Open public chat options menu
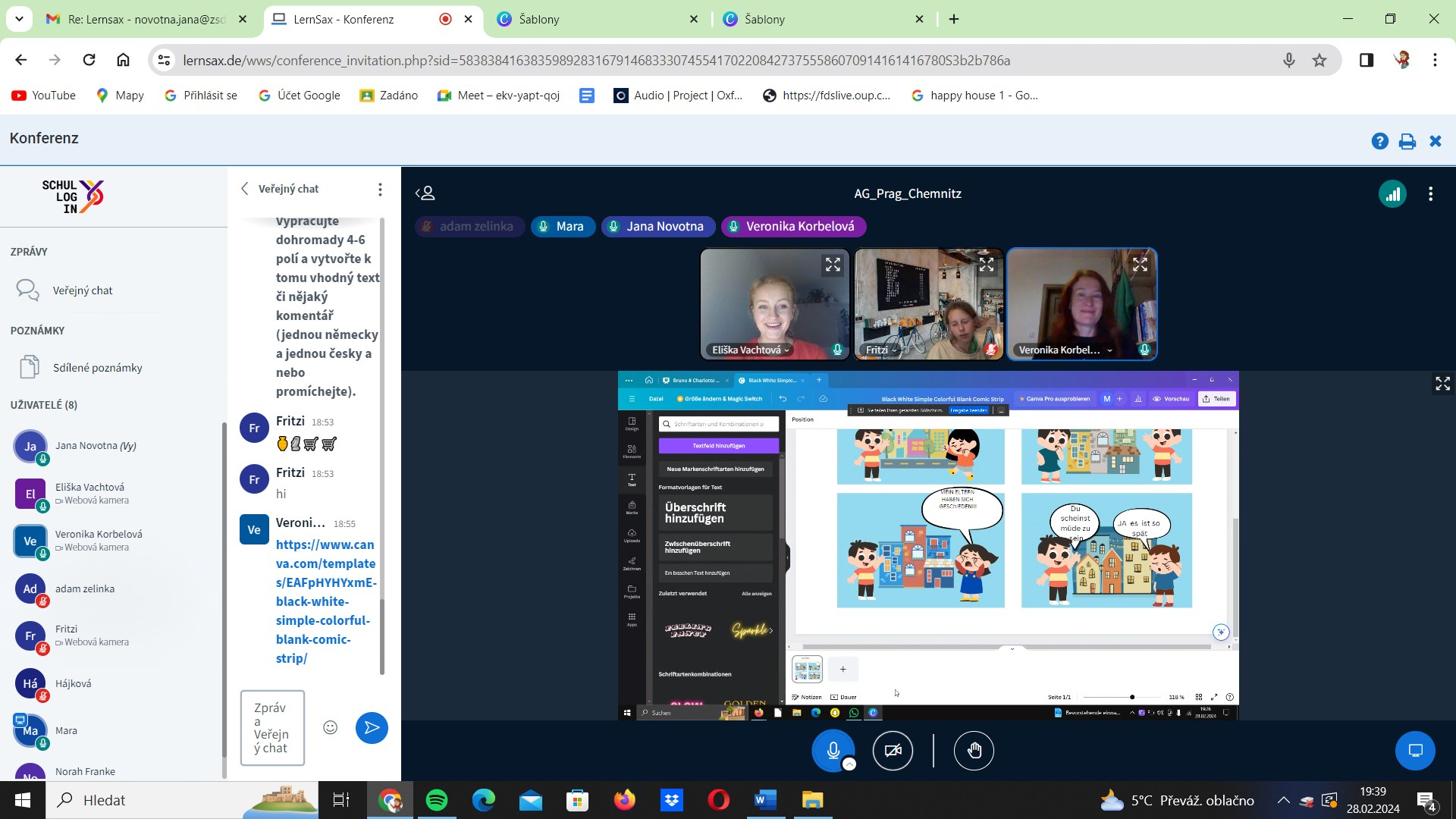The height and width of the screenshot is (819, 1456). (380, 189)
